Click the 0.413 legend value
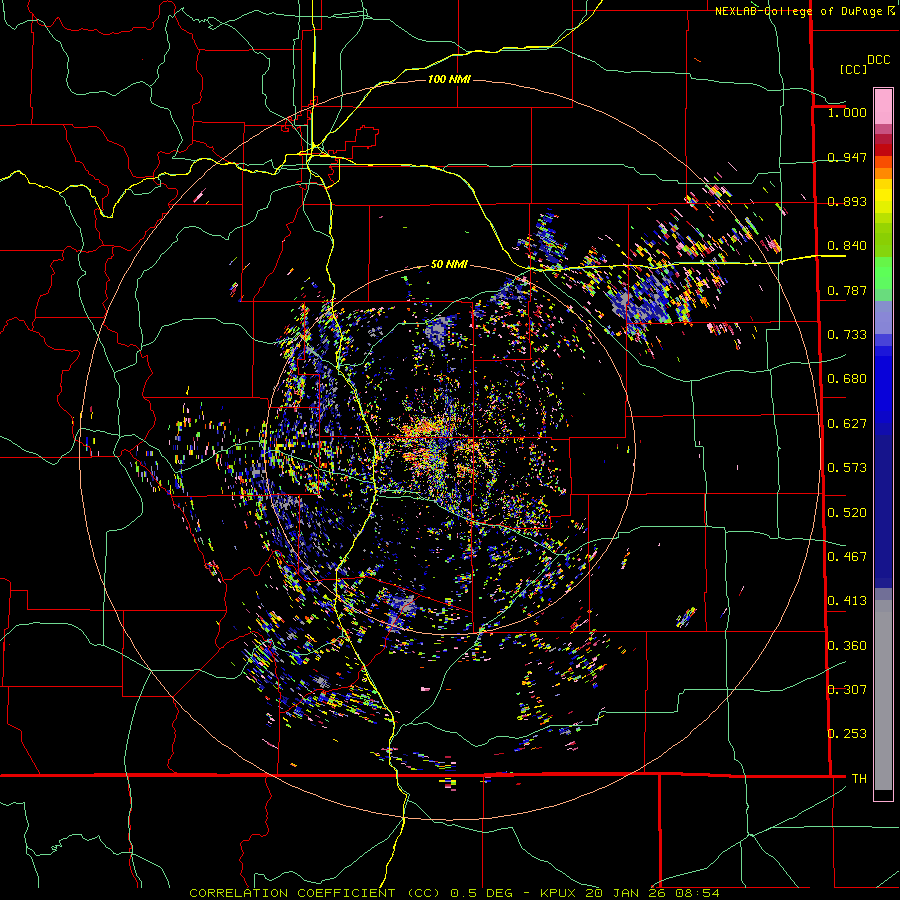The width and height of the screenshot is (900, 900). pos(847,601)
